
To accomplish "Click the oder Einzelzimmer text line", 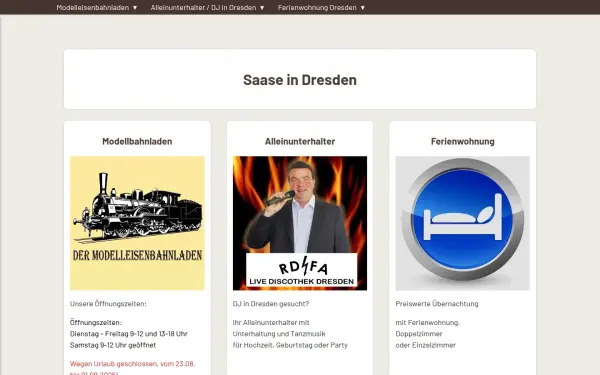I will [426, 345].
